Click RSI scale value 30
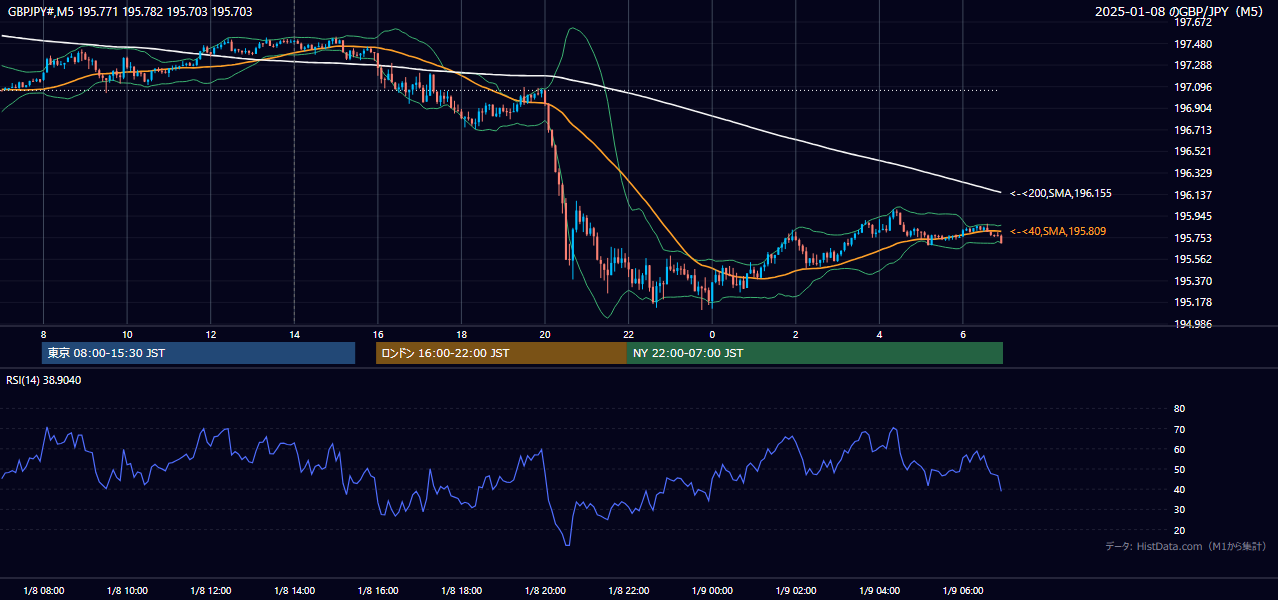The width and height of the screenshot is (1278, 600). tap(1179, 510)
